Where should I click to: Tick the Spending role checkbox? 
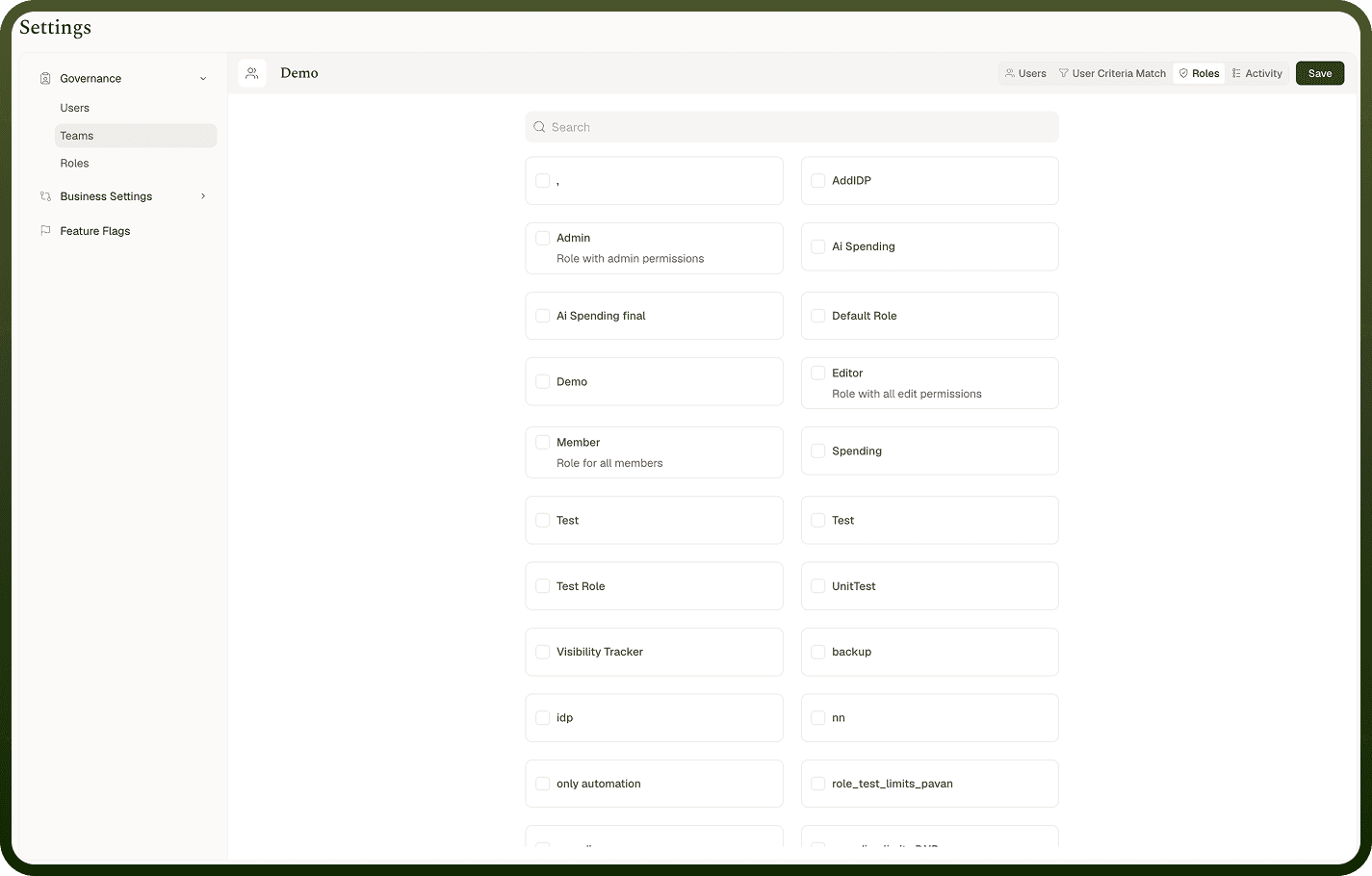[818, 451]
